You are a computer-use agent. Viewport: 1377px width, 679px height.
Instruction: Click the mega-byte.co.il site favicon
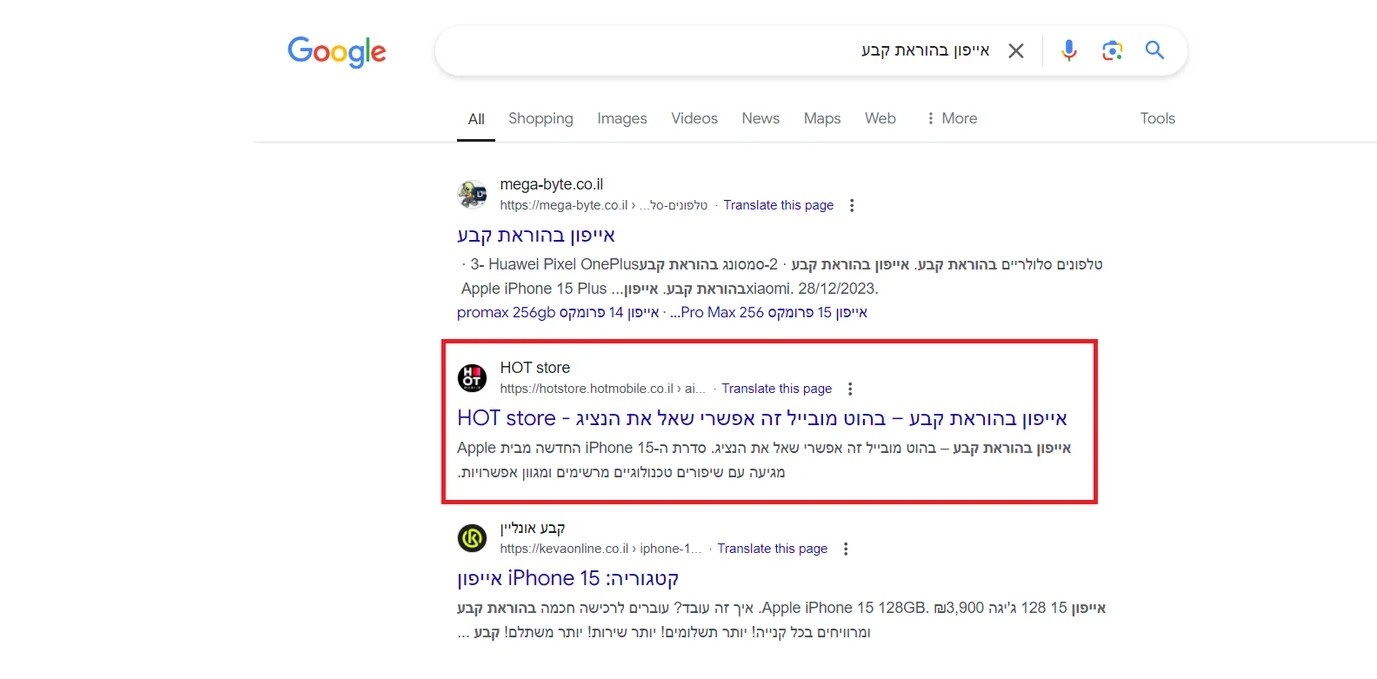pyautogui.click(x=472, y=194)
